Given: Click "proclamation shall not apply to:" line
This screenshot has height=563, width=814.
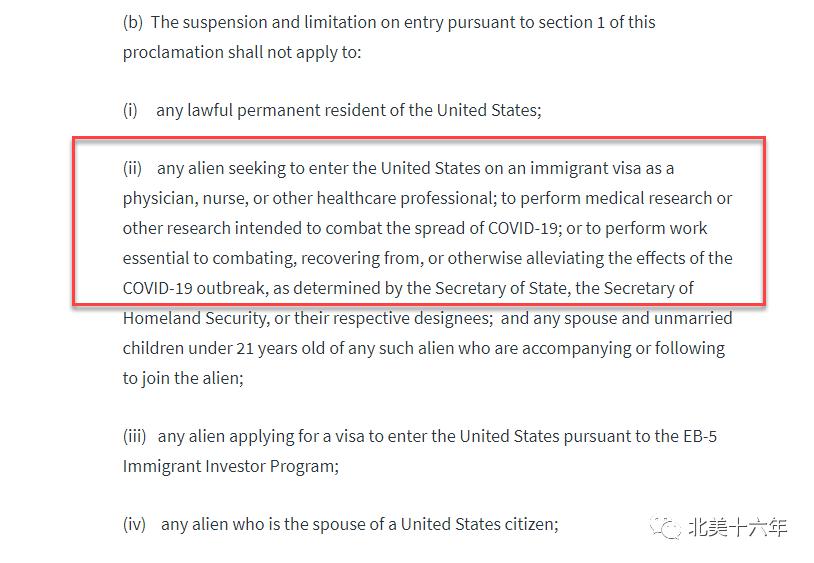Looking at the screenshot, I should coord(242,52).
